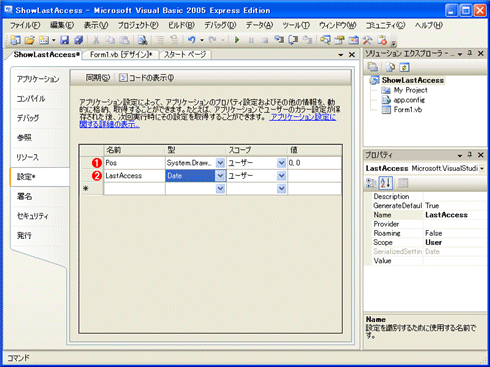Click the Cut scissors icon
Viewport: 490px width, 367px height.
pyautogui.click(x=96, y=40)
